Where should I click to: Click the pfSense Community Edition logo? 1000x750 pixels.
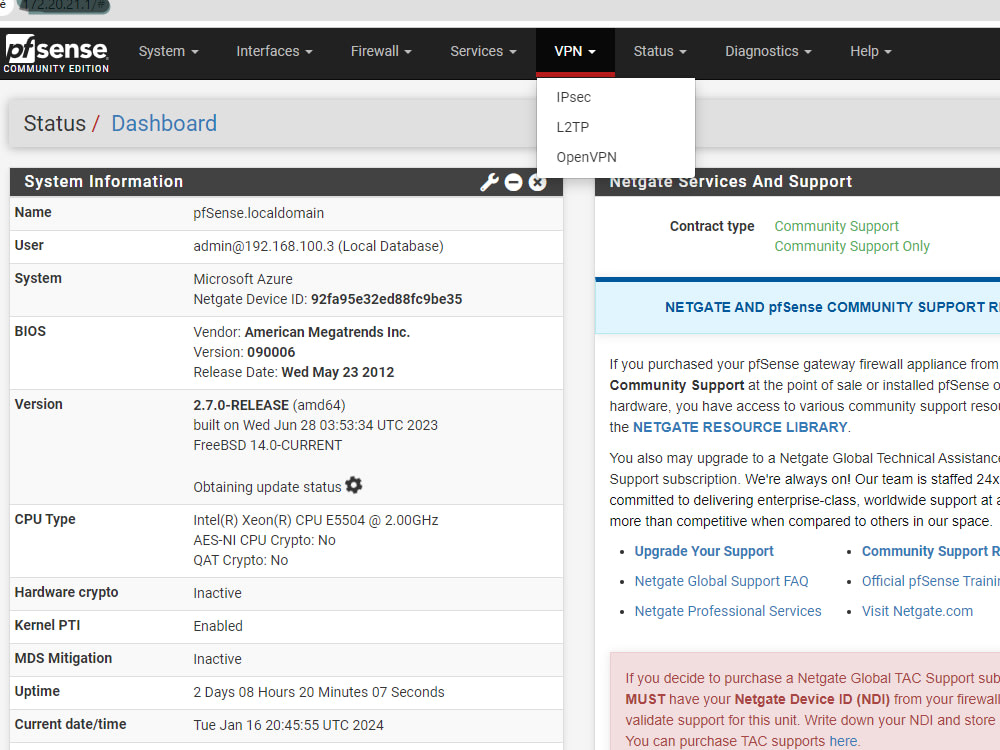55,53
